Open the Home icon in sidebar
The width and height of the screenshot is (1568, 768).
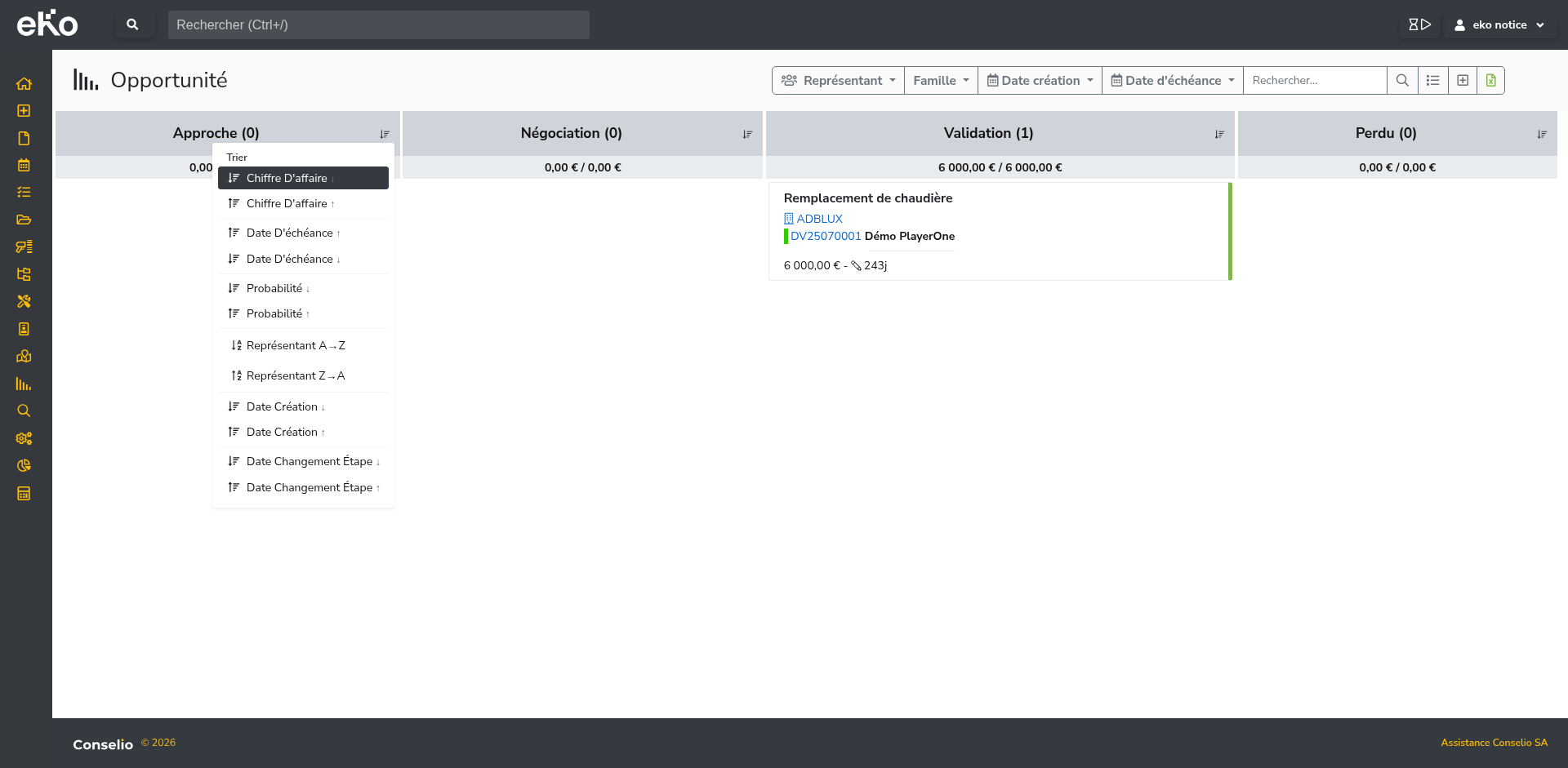pos(24,83)
